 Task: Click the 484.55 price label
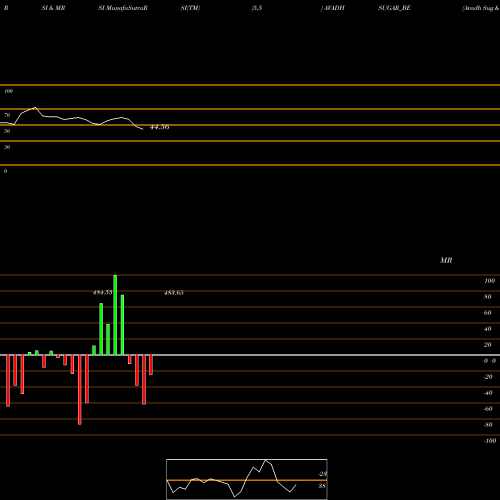coord(102,293)
